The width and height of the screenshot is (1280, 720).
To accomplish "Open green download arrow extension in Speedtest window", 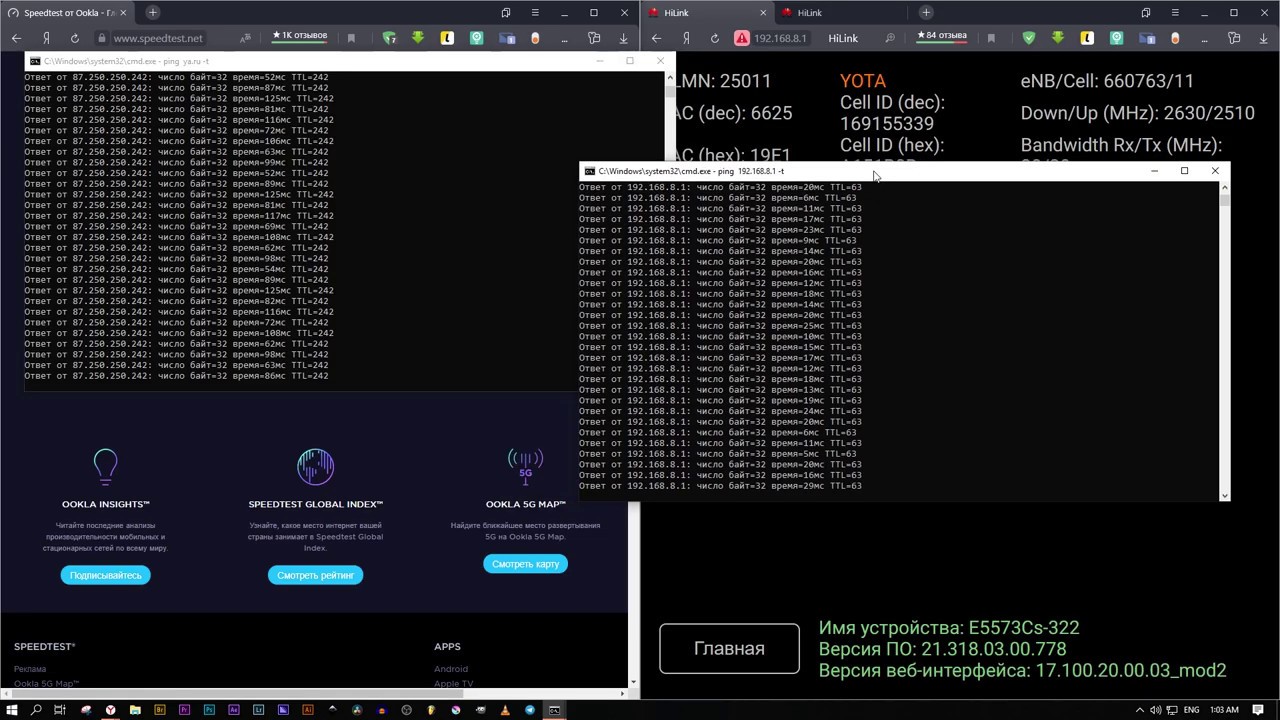I will pos(418,38).
